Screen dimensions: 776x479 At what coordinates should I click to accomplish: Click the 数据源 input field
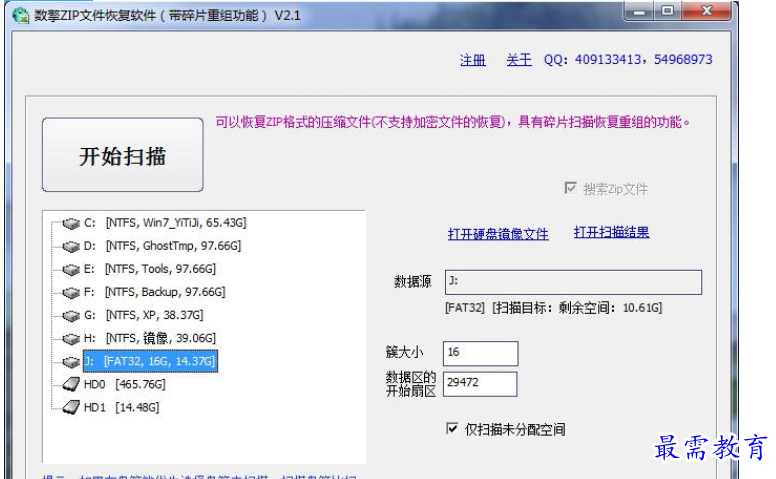[573, 282]
